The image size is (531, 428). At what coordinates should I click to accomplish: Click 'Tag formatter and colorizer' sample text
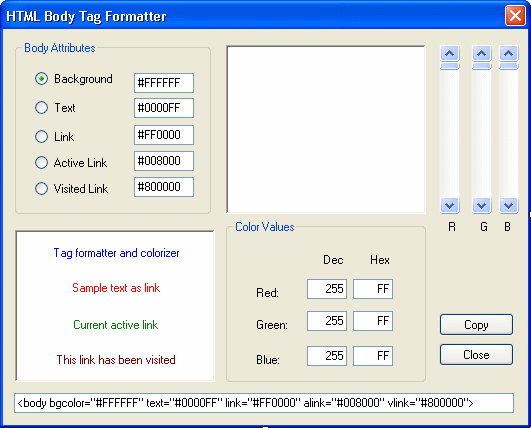pyautogui.click(x=116, y=253)
